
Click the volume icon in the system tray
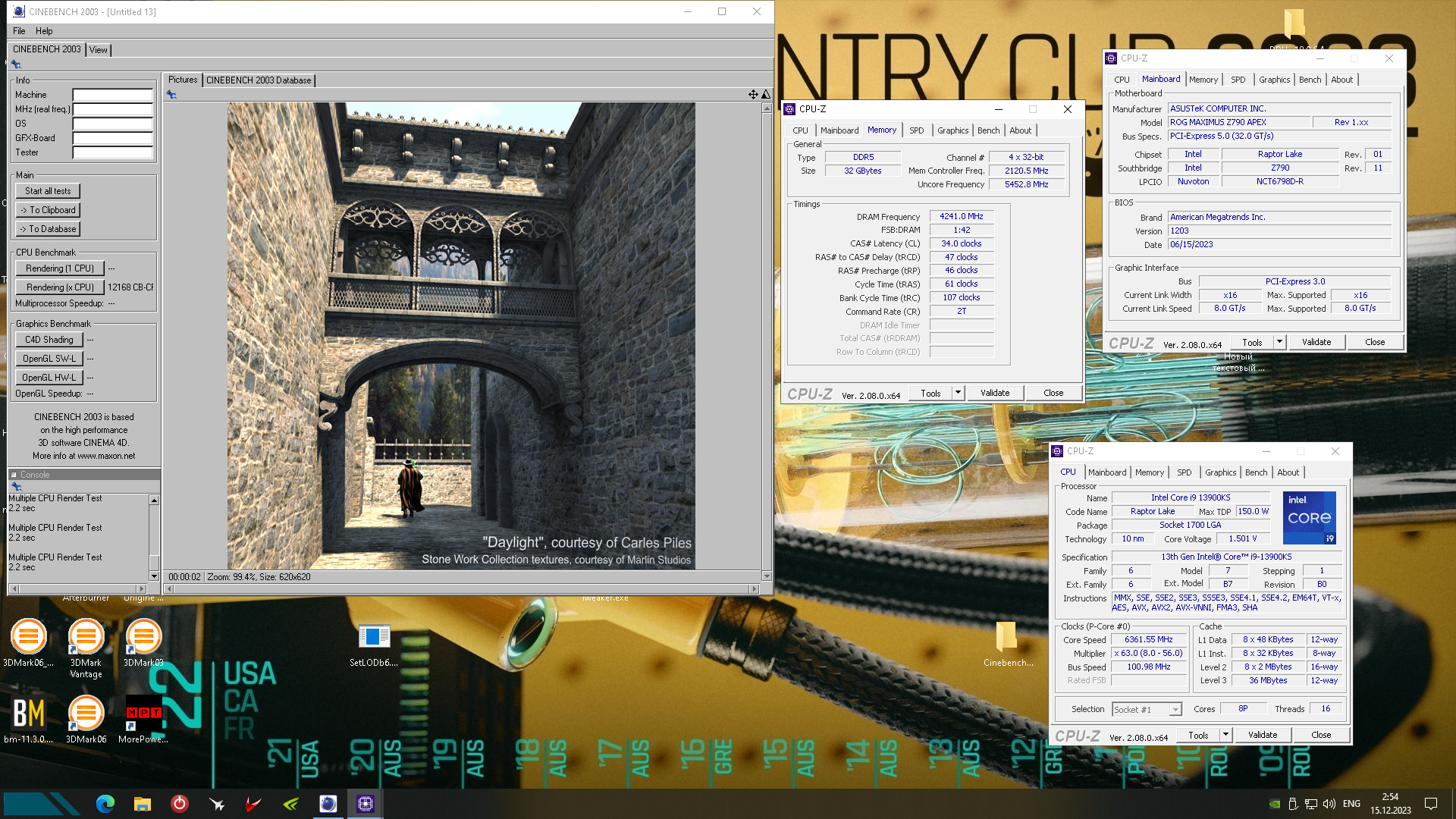pyautogui.click(x=1329, y=804)
